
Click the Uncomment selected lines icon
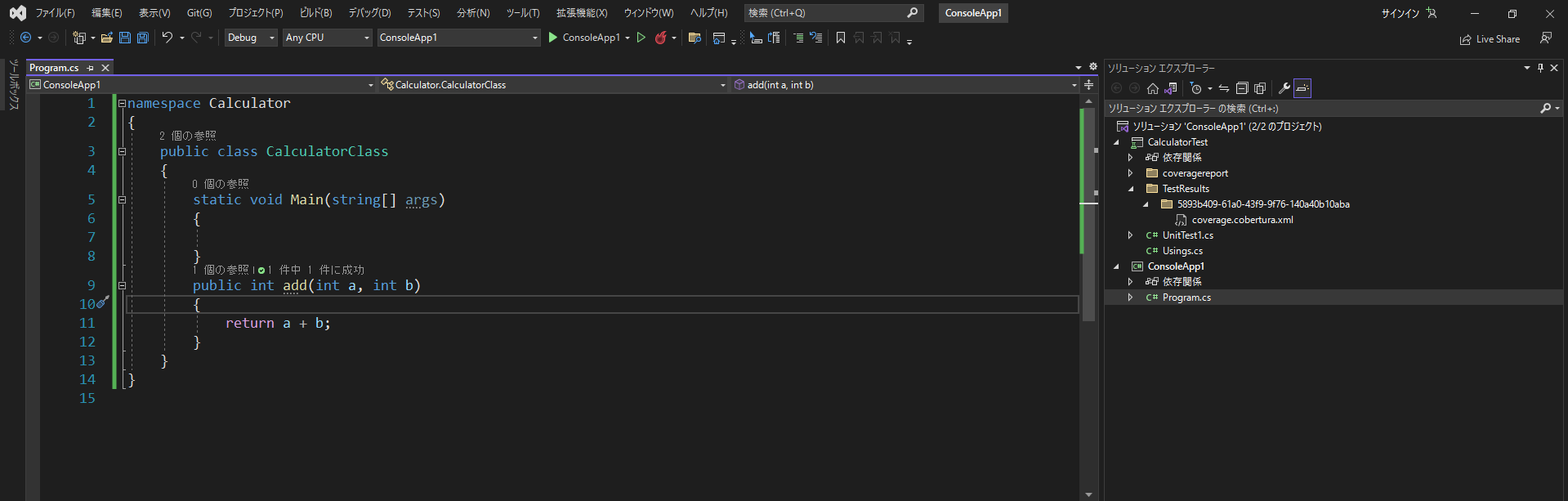tap(816, 38)
